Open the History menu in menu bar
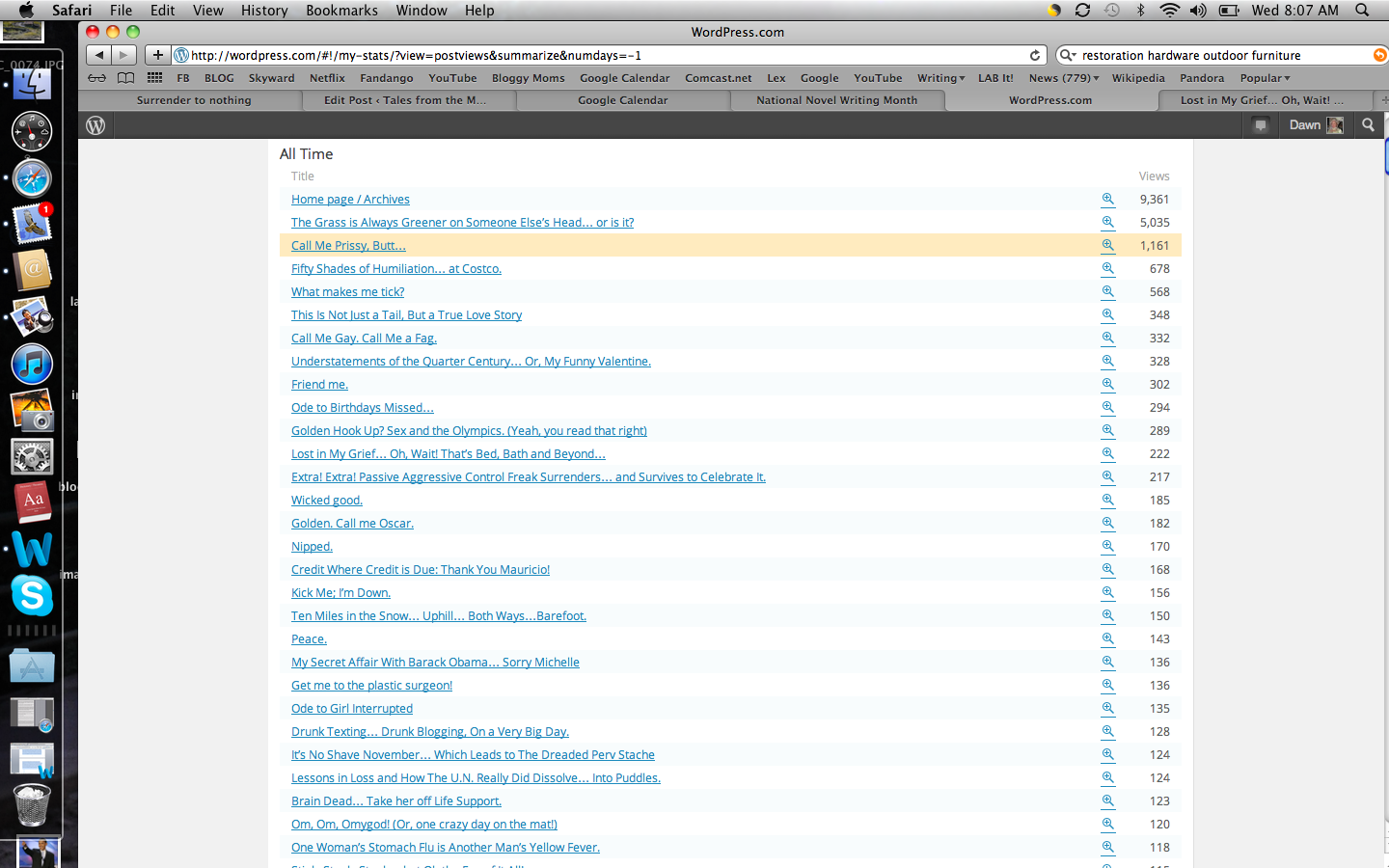 264,11
